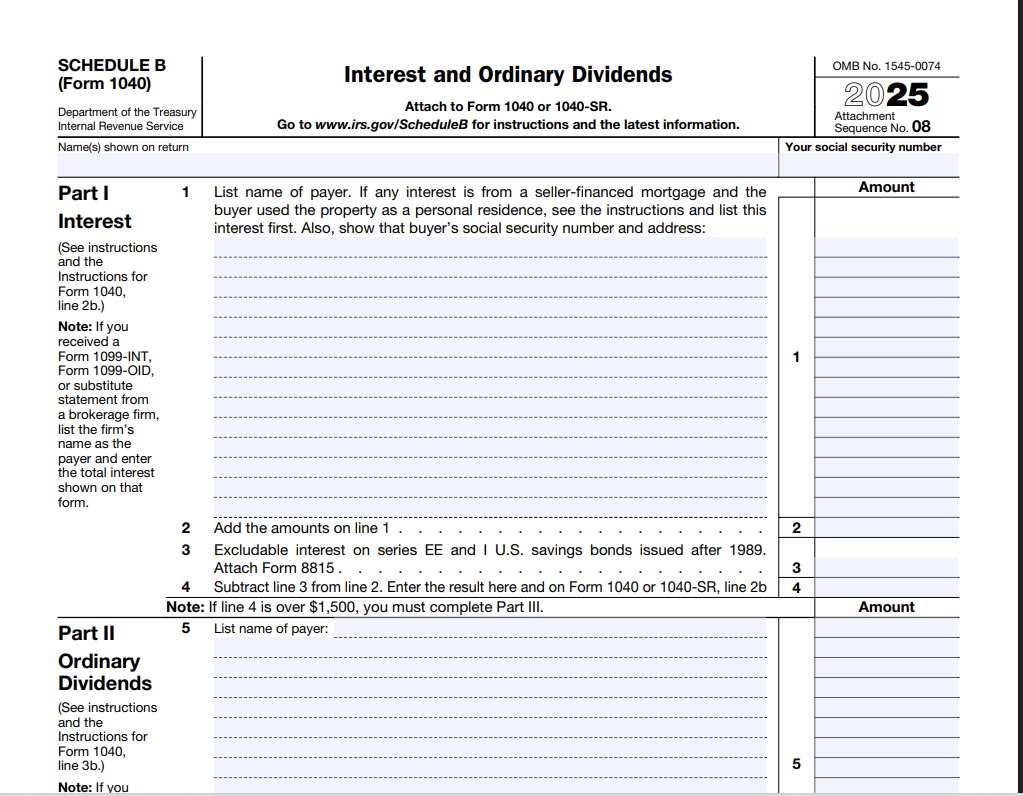Click the "Part I" heading
1023x796 pixels.
84,194
